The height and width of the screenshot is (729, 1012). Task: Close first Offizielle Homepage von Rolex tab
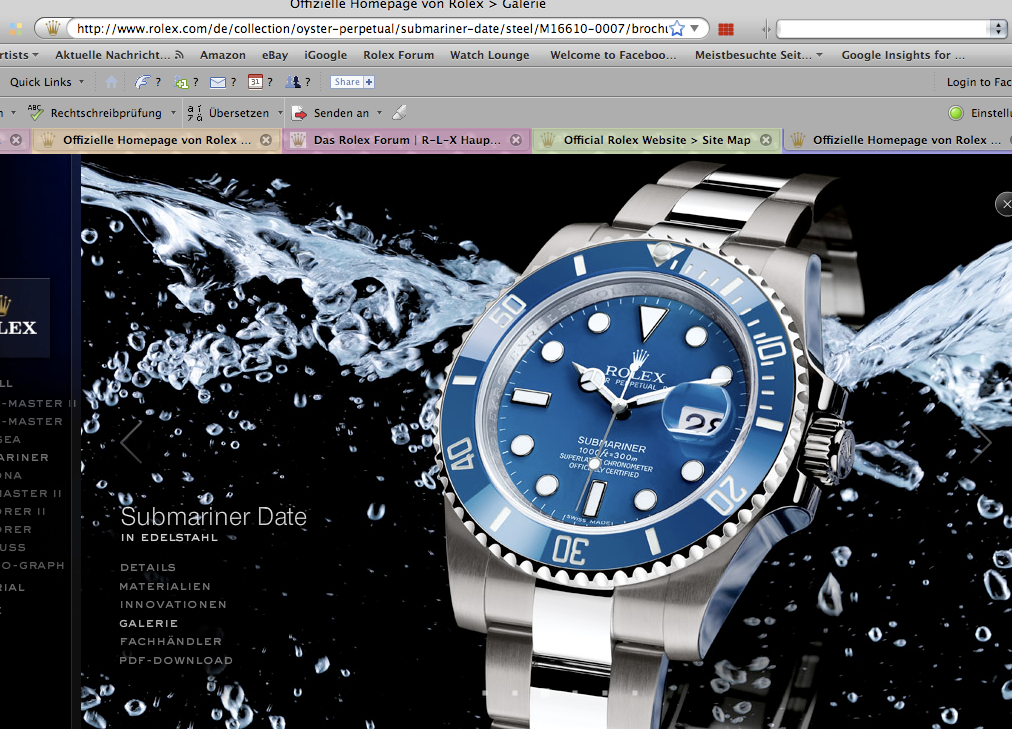tap(266, 140)
